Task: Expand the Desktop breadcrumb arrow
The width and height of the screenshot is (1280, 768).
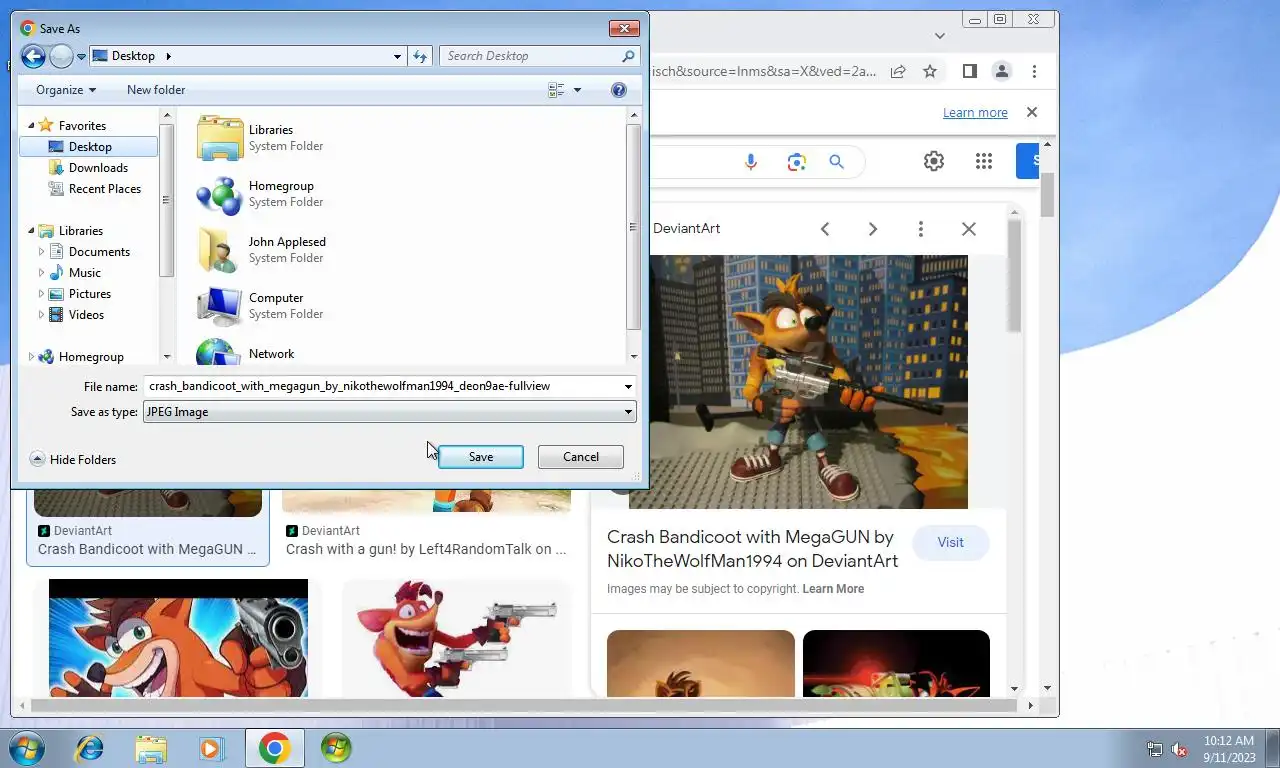Action: (168, 56)
